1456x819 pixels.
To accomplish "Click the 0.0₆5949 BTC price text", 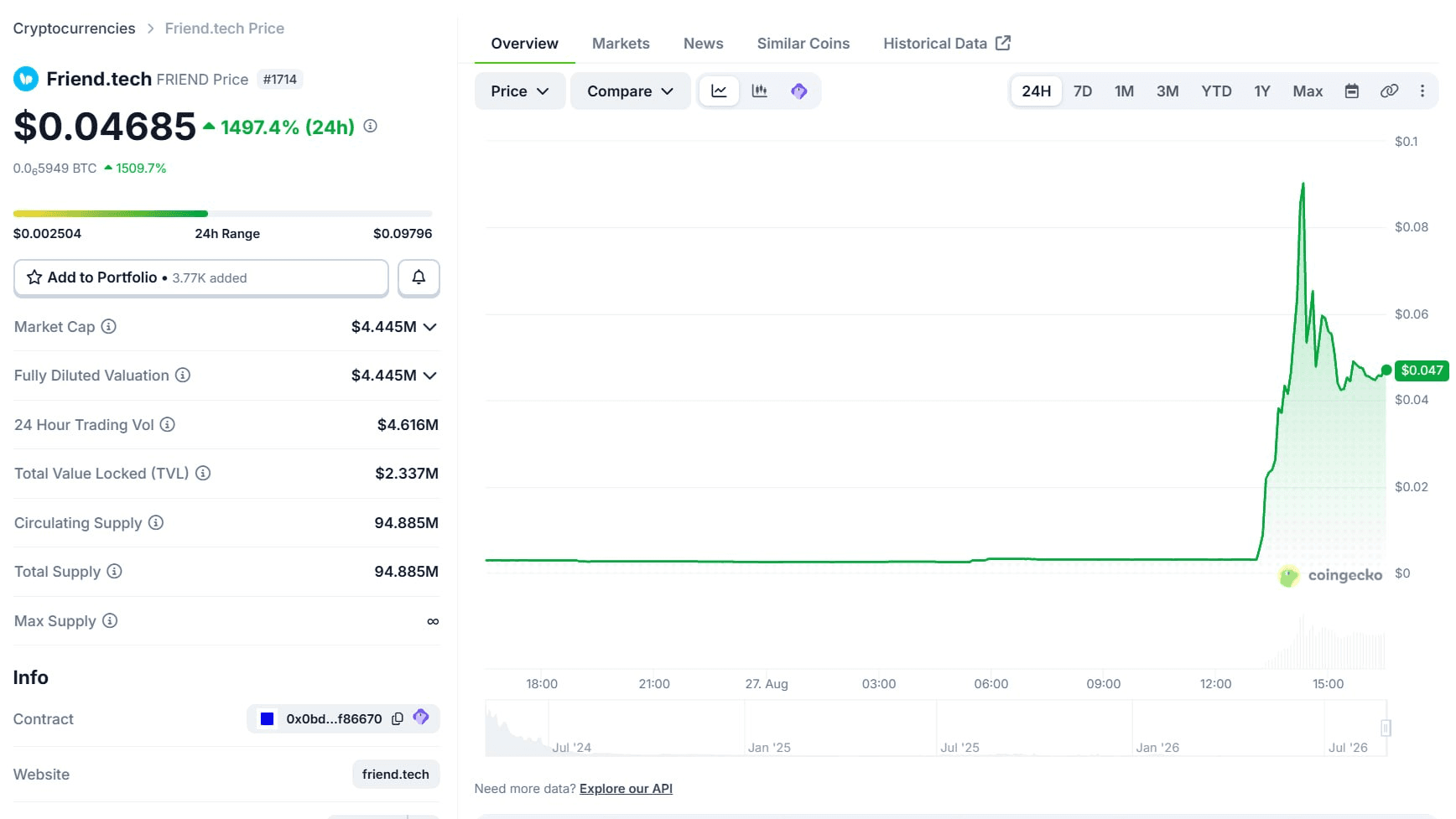I will click(55, 168).
